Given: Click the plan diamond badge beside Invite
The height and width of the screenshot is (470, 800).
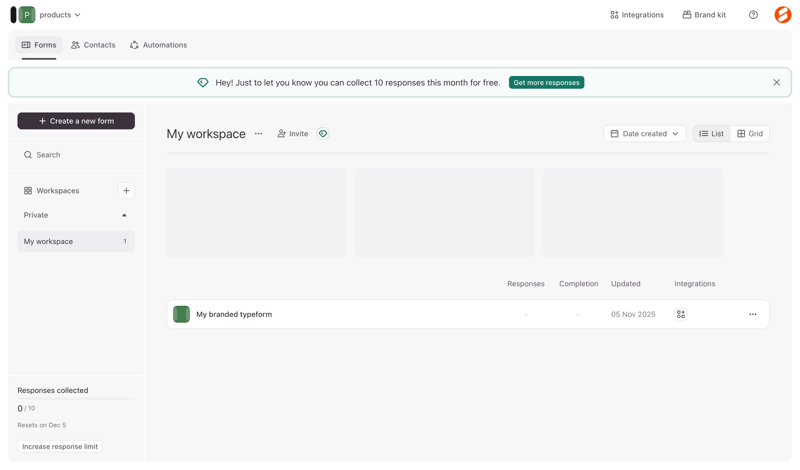Looking at the screenshot, I should [323, 134].
